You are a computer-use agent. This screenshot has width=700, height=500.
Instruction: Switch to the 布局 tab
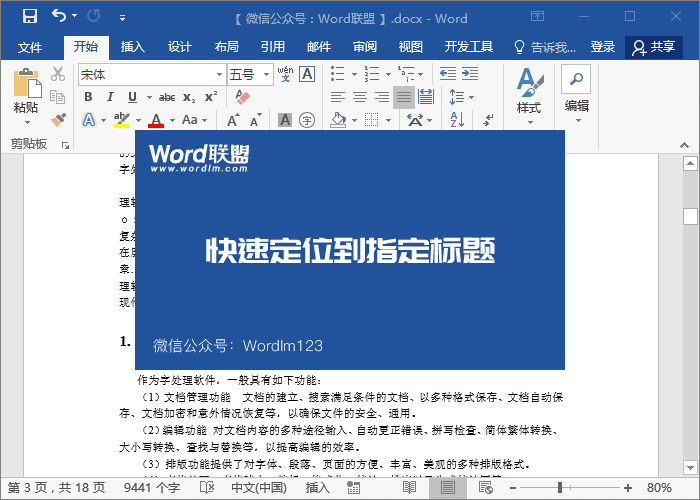[226, 46]
